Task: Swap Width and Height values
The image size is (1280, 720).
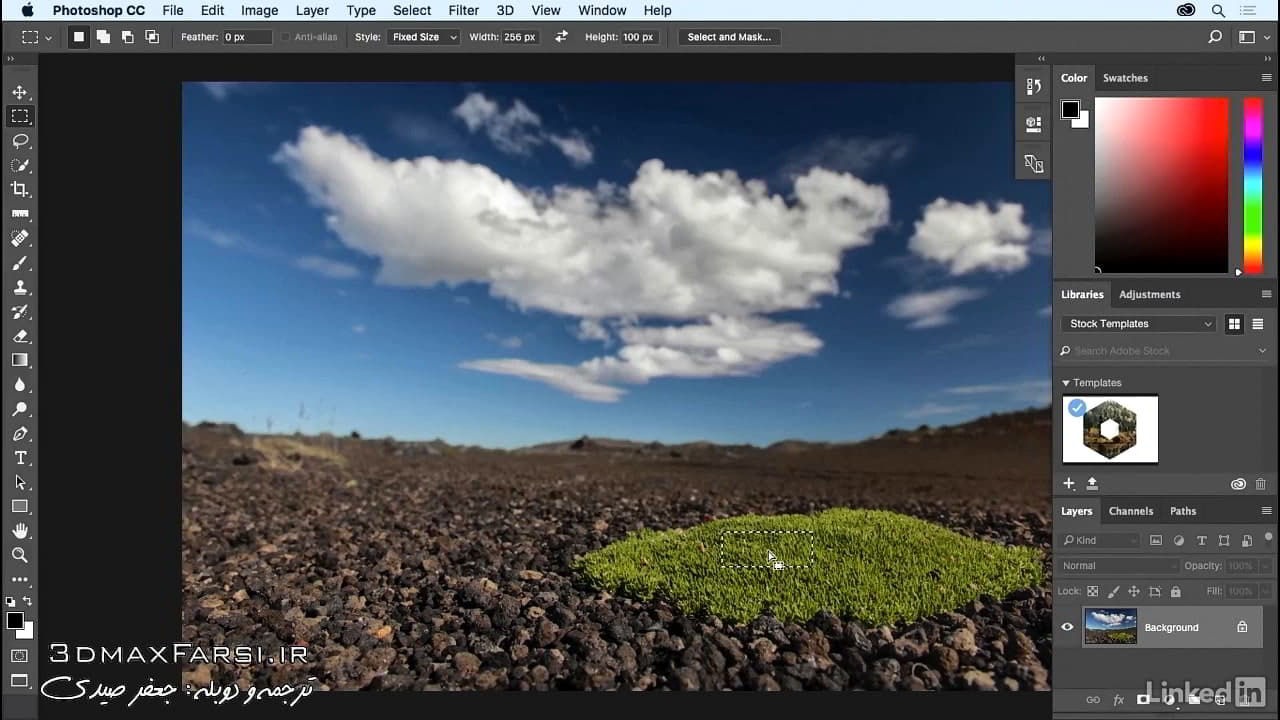Action: (561, 37)
